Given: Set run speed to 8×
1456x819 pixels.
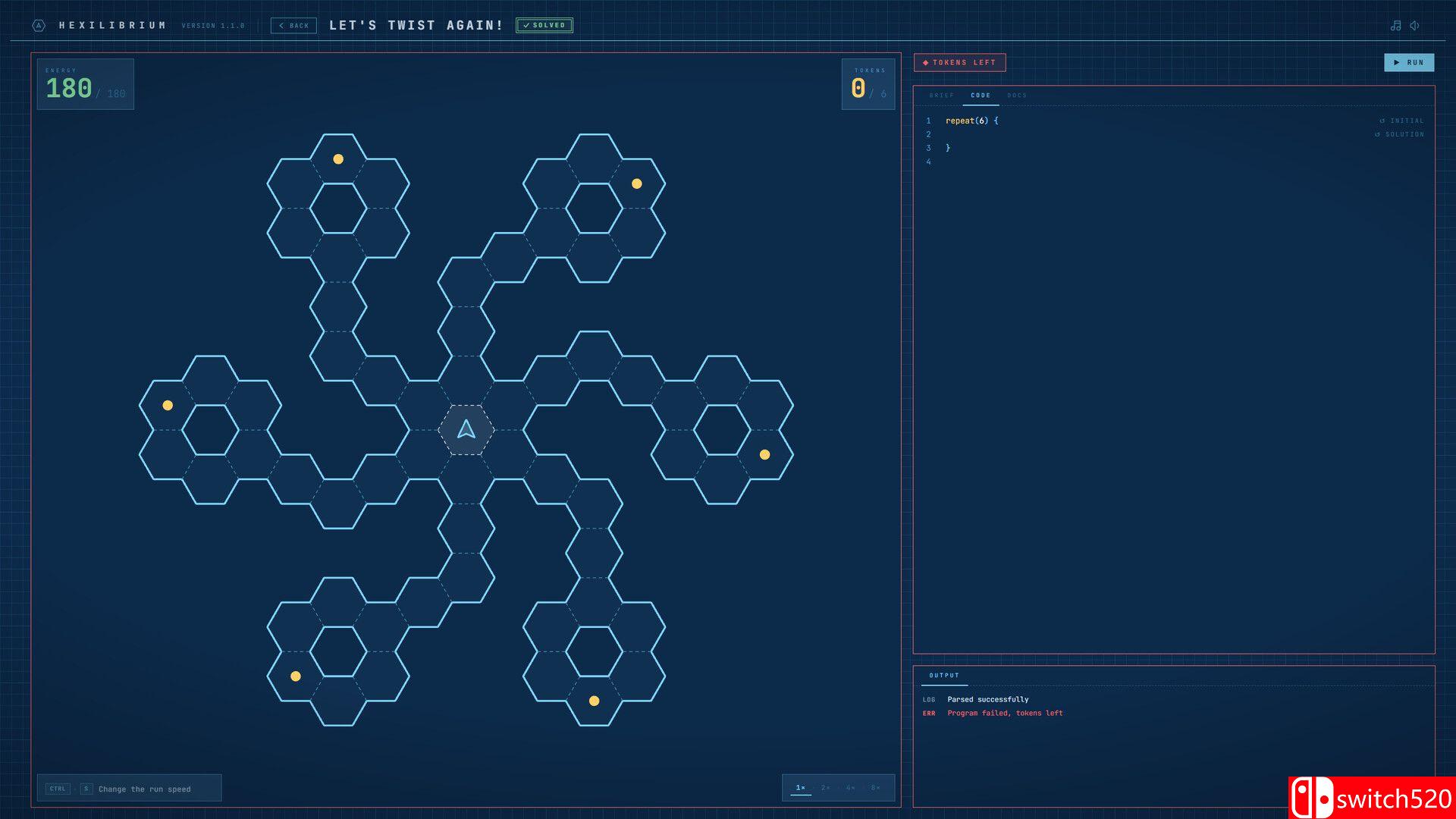Looking at the screenshot, I should [876, 788].
